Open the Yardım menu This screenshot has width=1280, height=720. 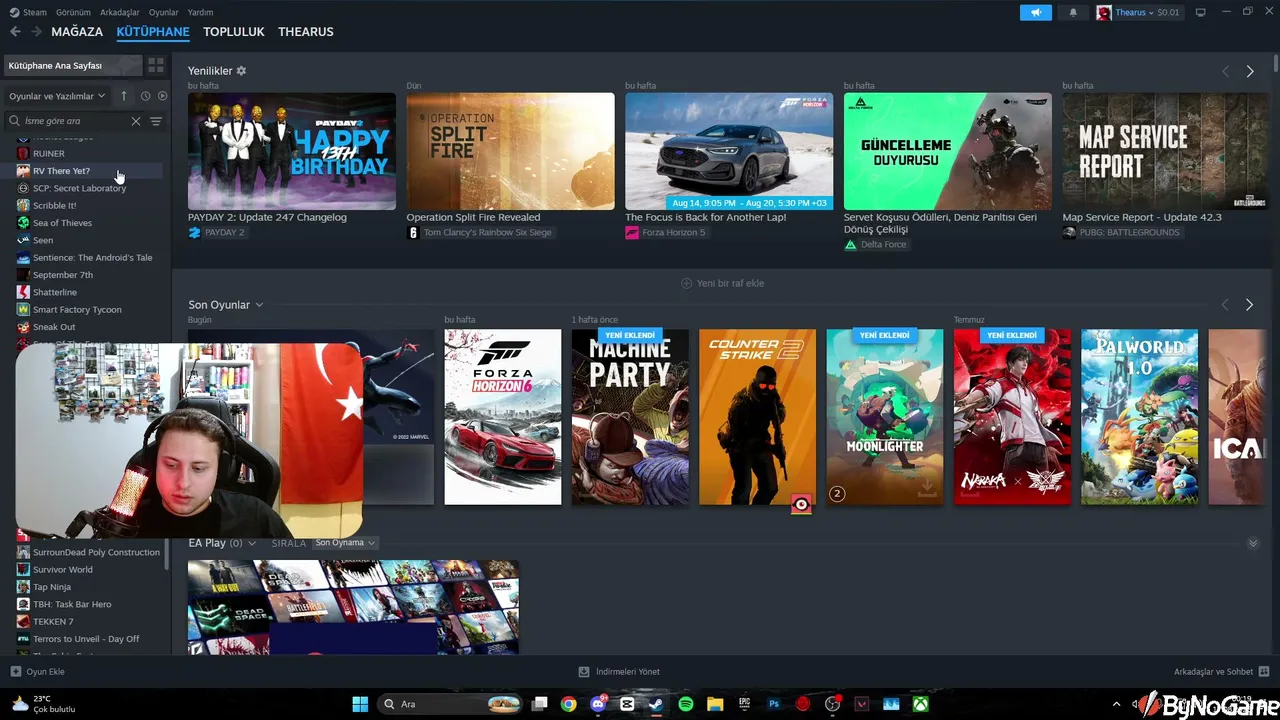point(200,12)
